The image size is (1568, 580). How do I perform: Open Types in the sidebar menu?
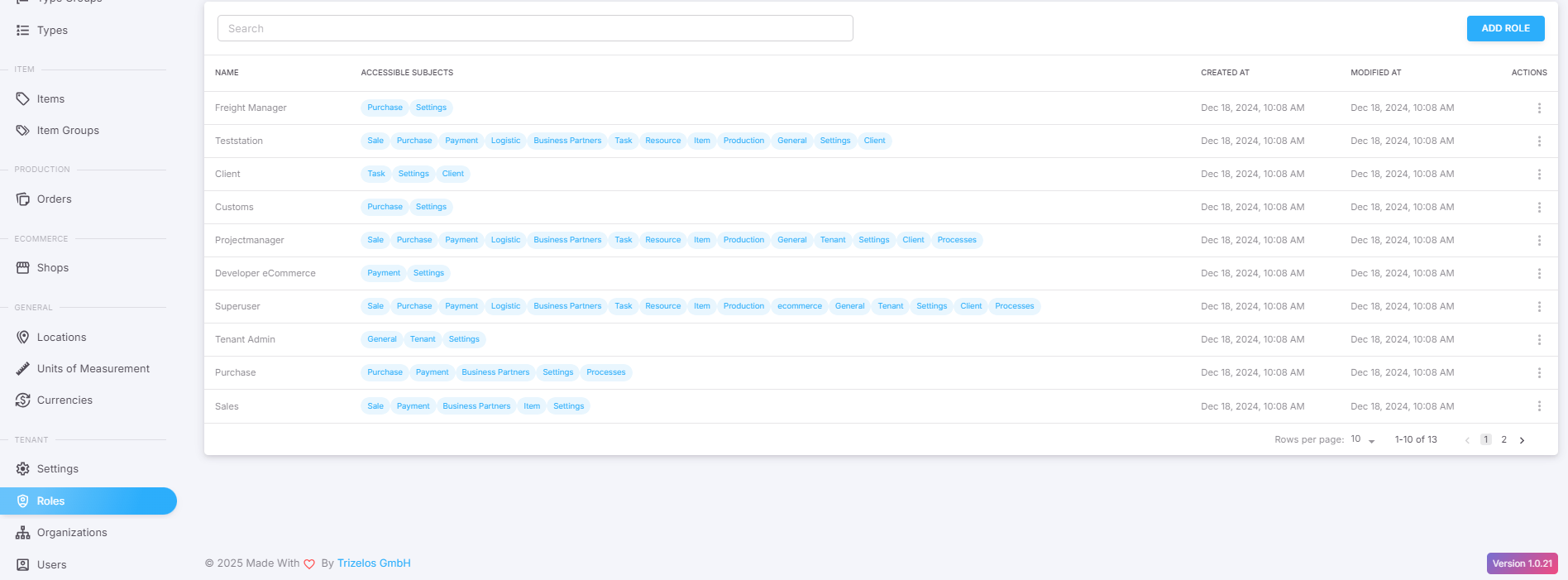[52, 31]
